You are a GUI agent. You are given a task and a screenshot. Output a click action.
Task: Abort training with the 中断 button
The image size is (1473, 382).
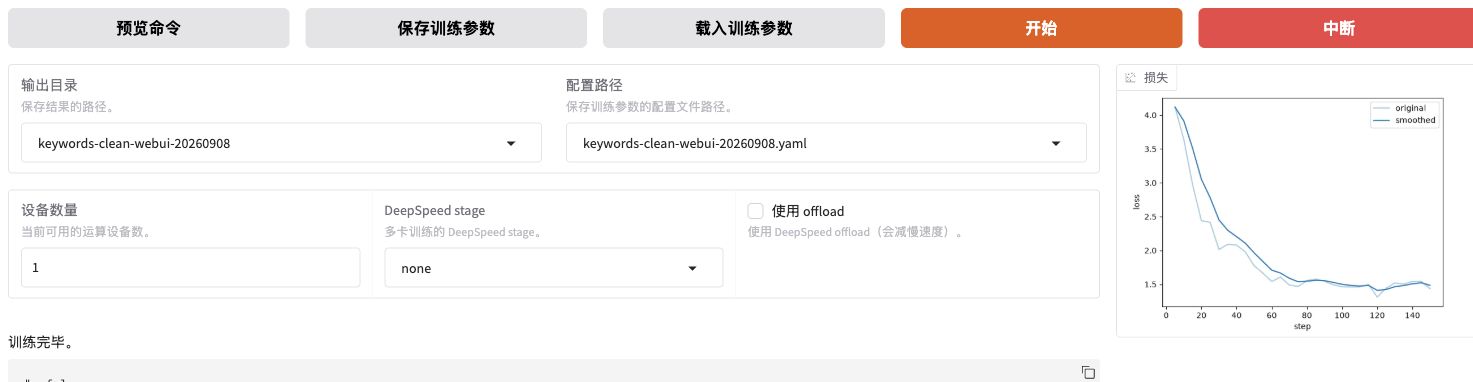tap(1339, 28)
